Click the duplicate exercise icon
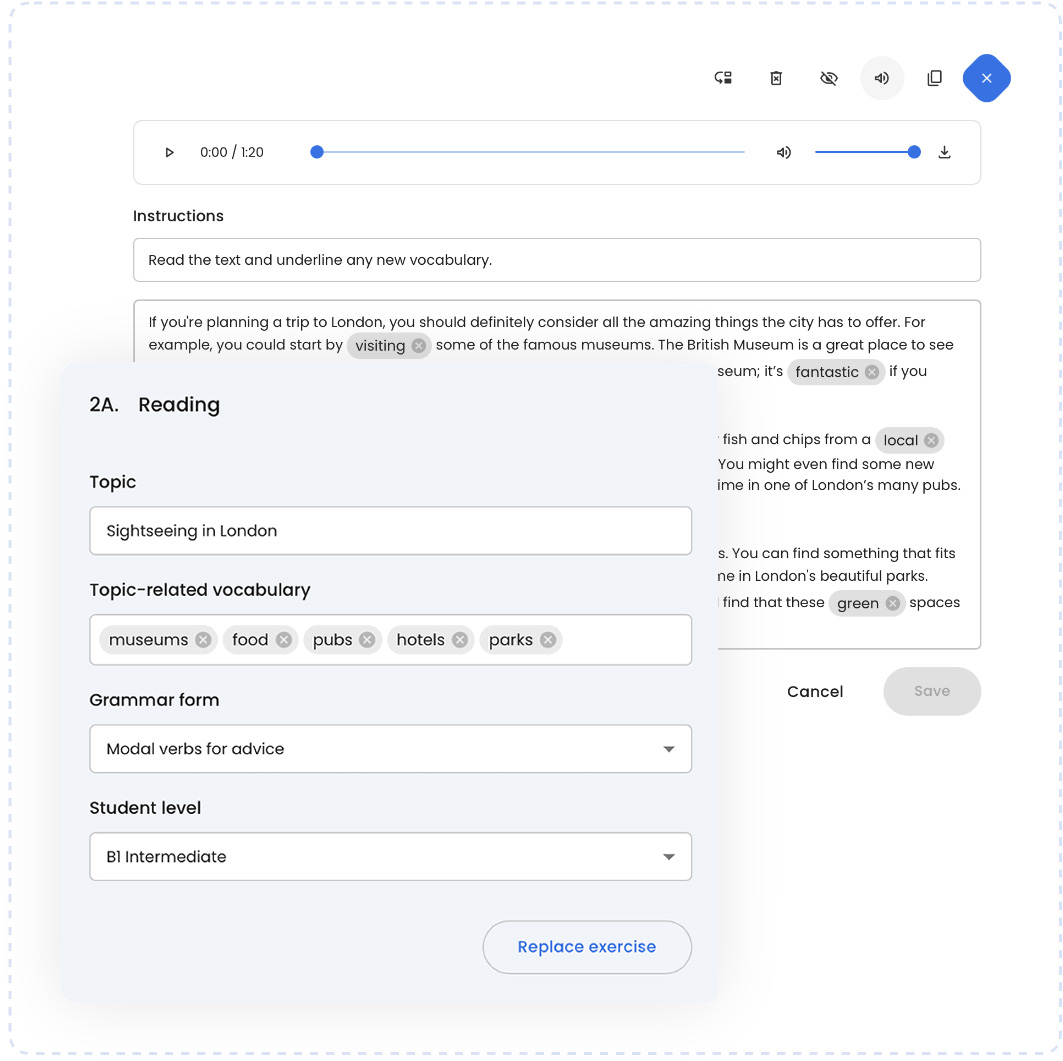 (934, 78)
